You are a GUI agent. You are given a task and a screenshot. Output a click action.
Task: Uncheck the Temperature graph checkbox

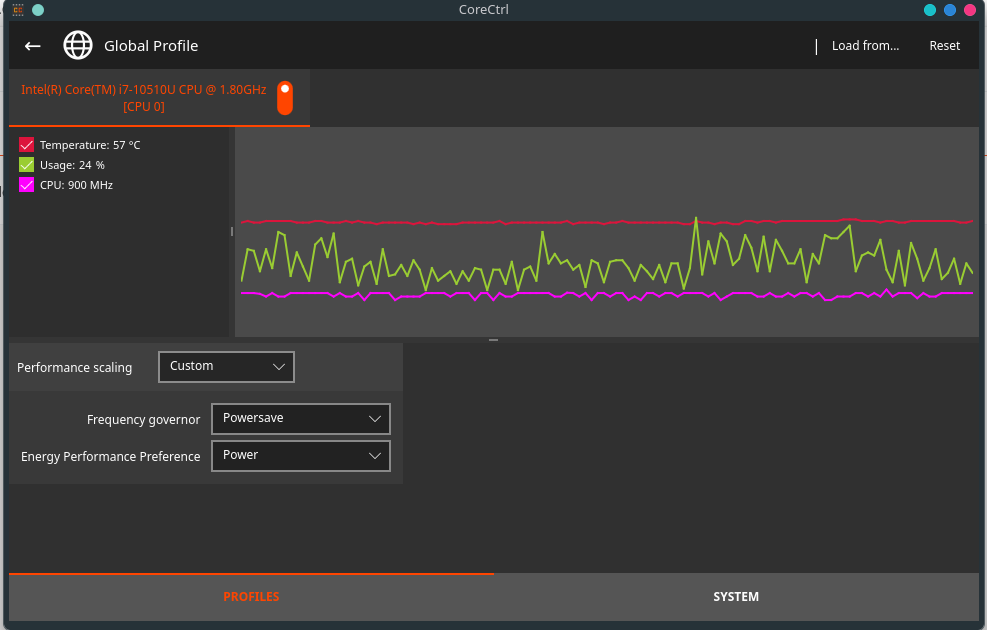click(x=26, y=145)
